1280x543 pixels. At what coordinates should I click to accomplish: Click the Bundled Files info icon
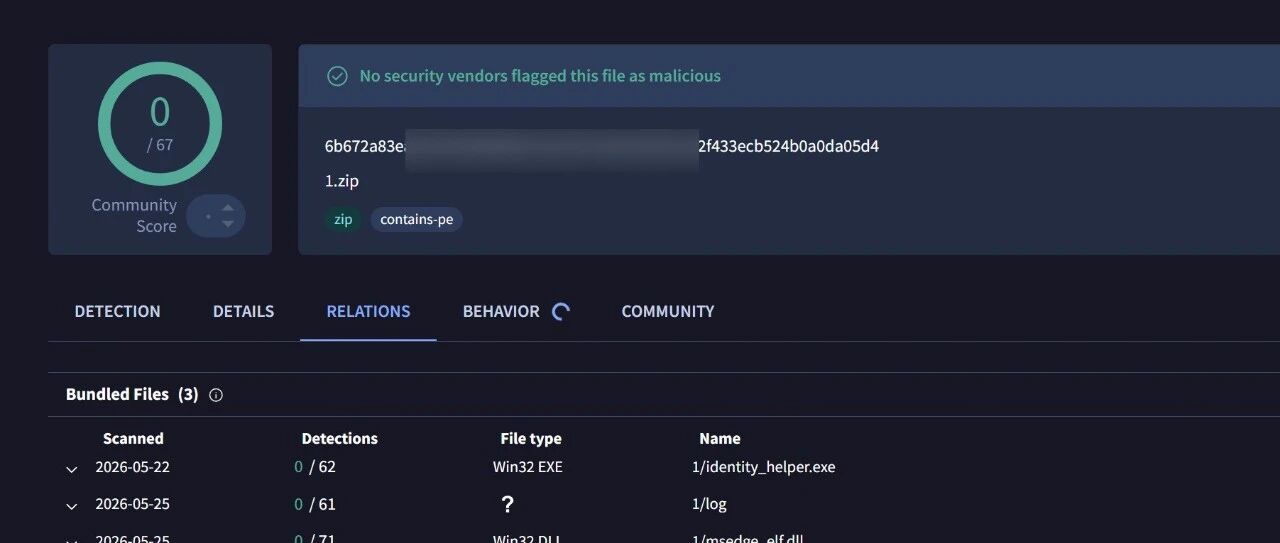coord(216,395)
